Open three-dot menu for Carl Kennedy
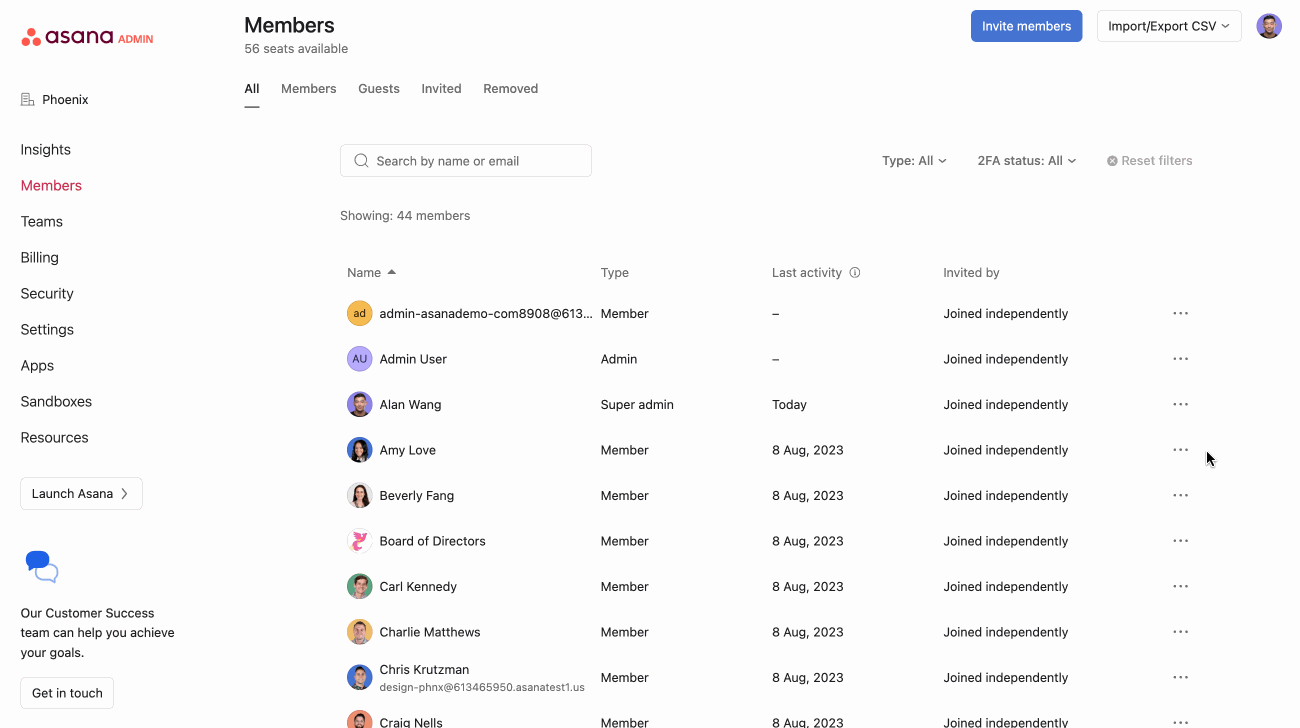 [x=1180, y=587]
